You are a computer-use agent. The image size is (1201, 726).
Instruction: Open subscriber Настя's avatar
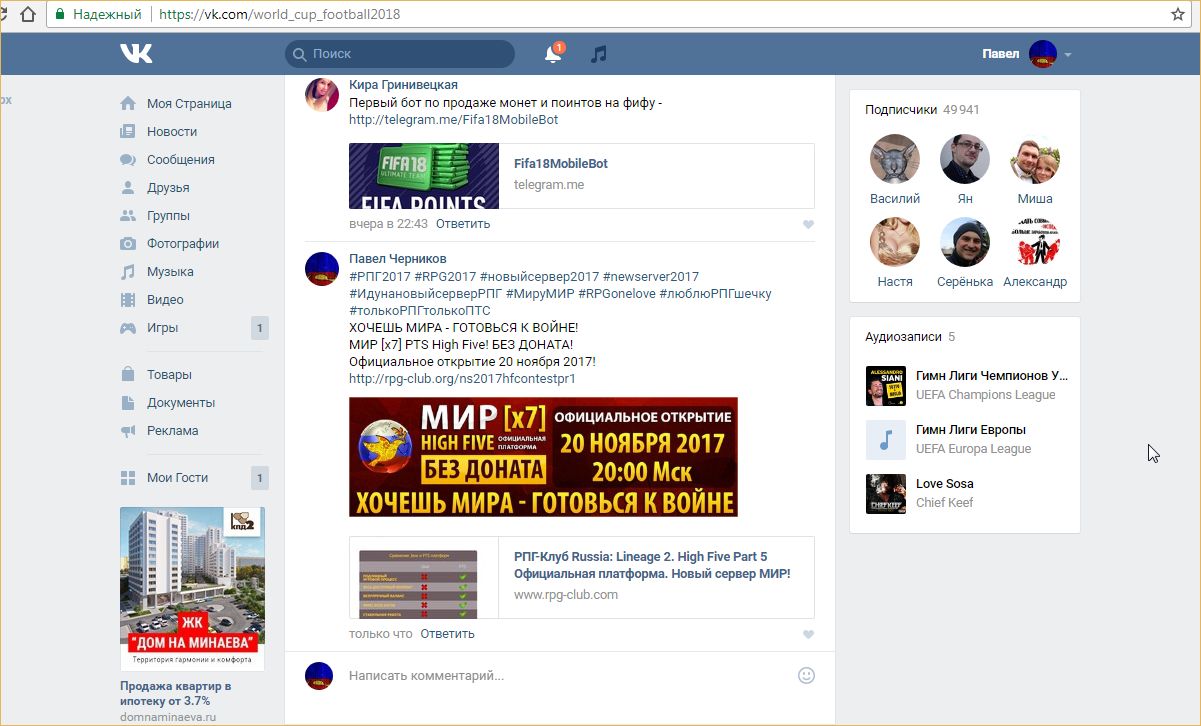(x=895, y=242)
